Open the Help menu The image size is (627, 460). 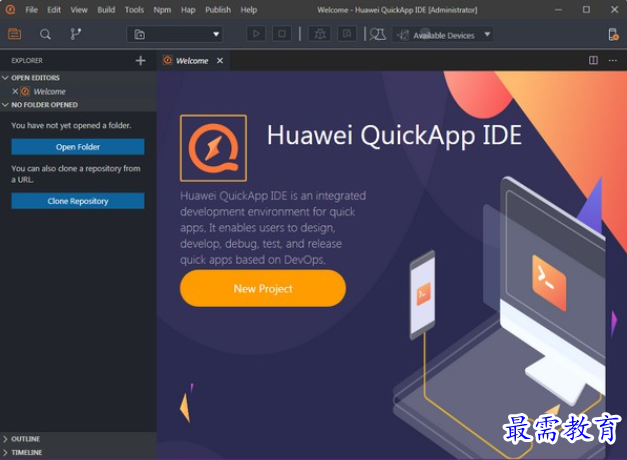point(249,10)
